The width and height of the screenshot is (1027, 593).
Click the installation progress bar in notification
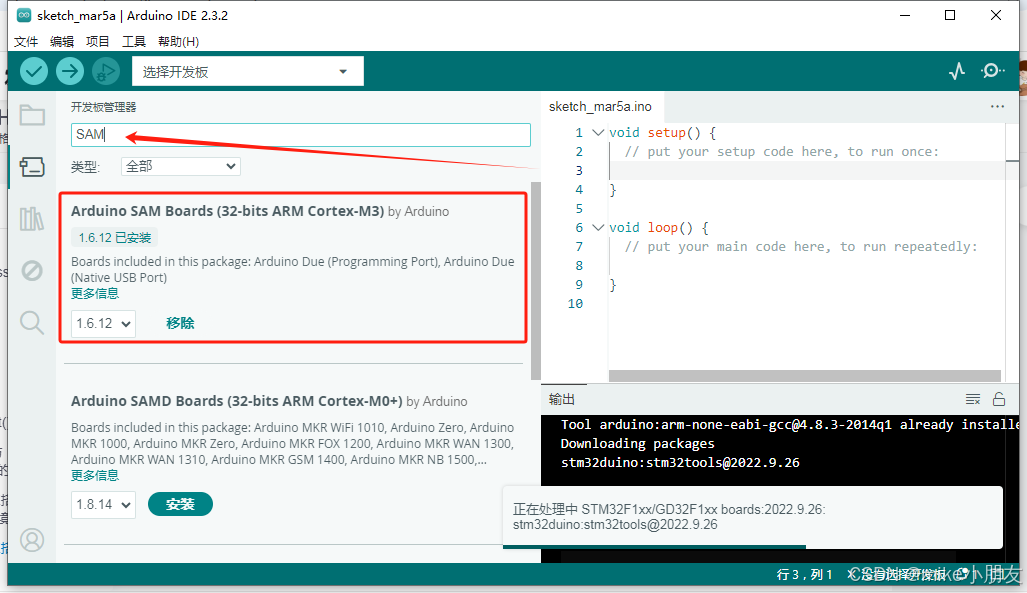tap(654, 546)
